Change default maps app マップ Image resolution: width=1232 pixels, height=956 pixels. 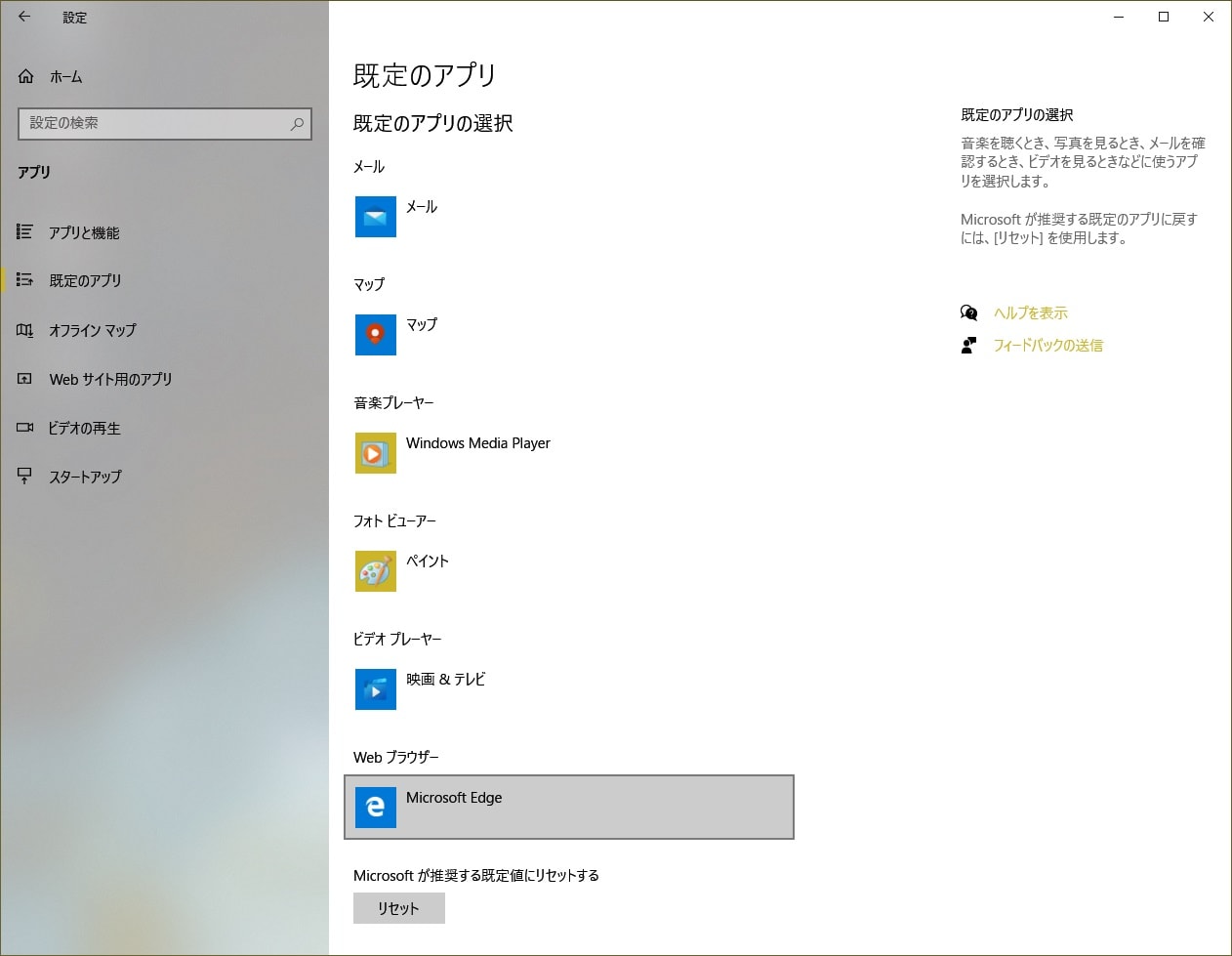pyautogui.click(x=569, y=335)
